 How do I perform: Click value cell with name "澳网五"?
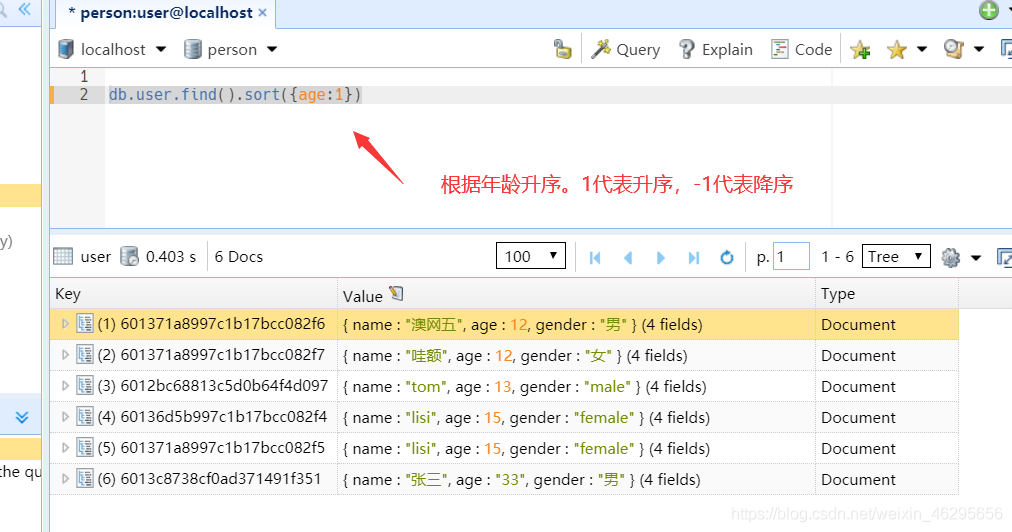[x=576, y=324]
